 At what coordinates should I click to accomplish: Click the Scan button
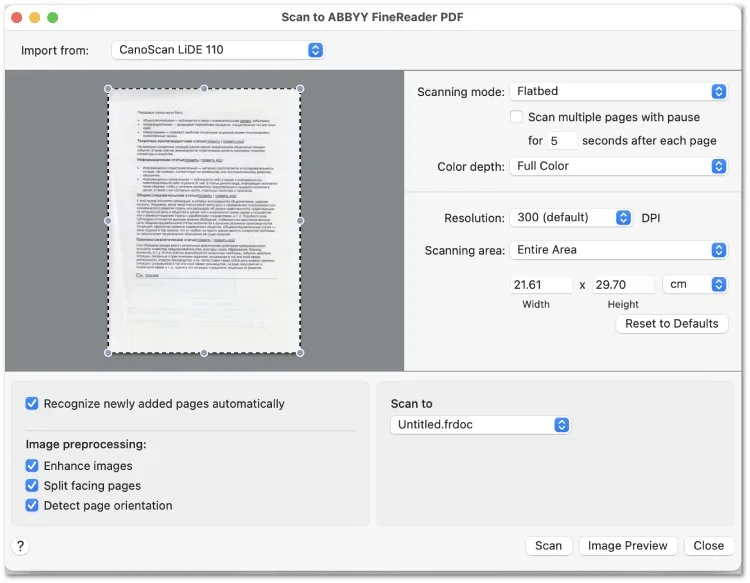[x=548, y=546]
